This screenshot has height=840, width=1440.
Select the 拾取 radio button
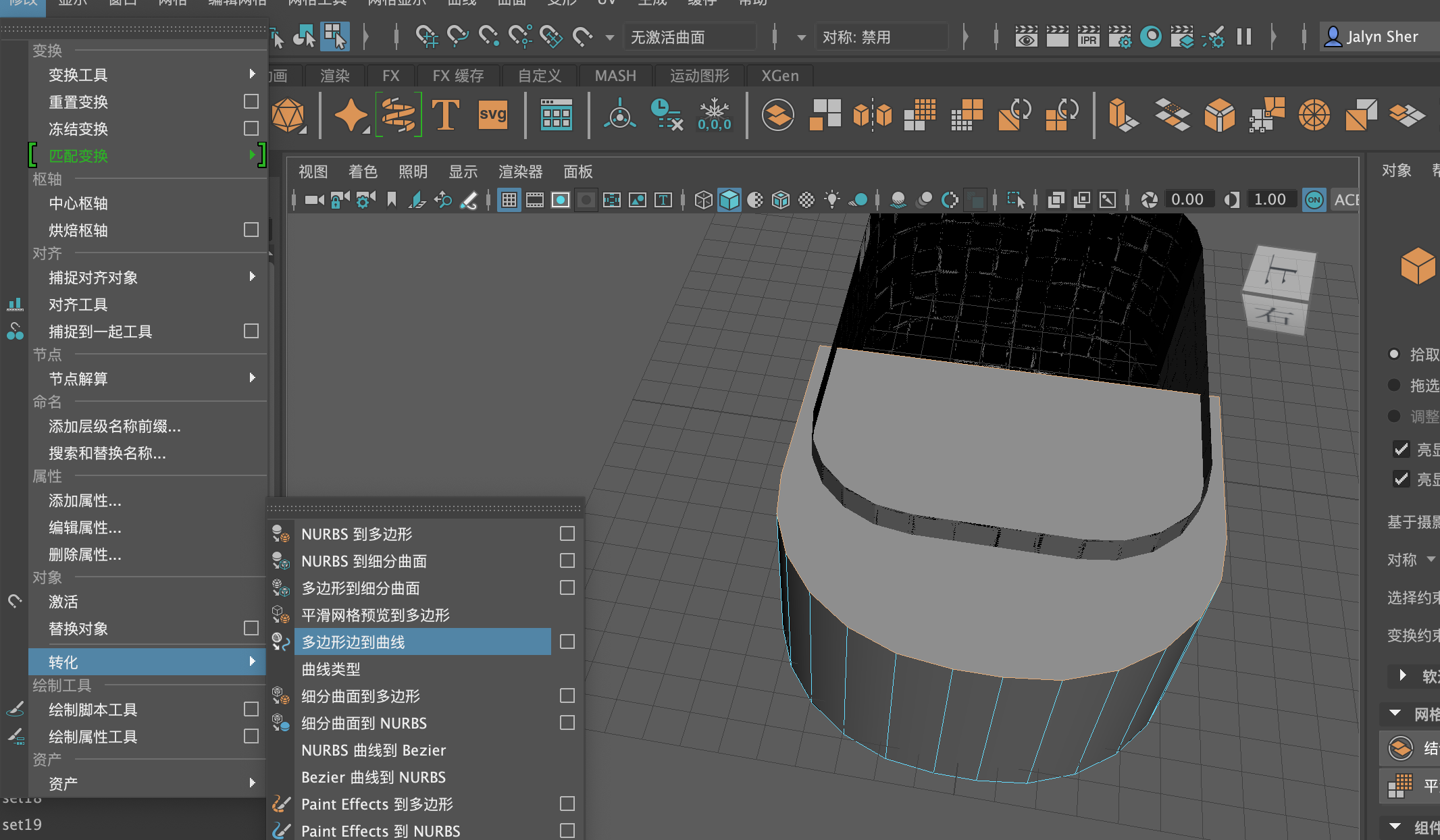1394,354
